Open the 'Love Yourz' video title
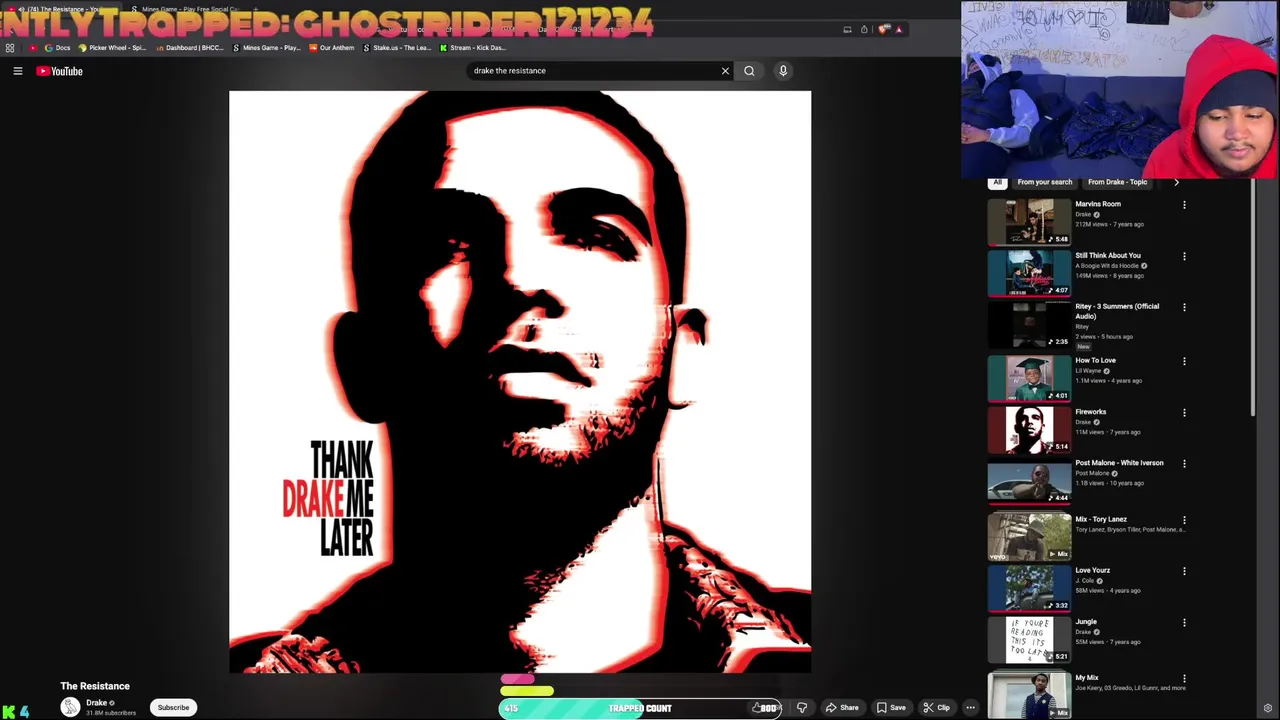Image resolution: width=1280 pixels, height=720 pixels. 1092,570
